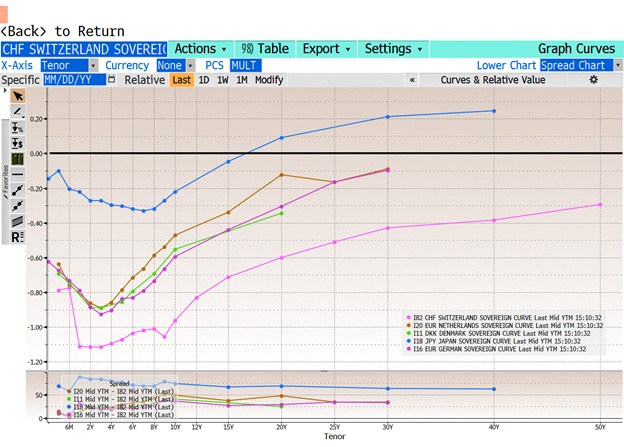Click I16 Mid YTM spread legend entry
This screenshot has width=624, height=447.
[x=120, y=415]
